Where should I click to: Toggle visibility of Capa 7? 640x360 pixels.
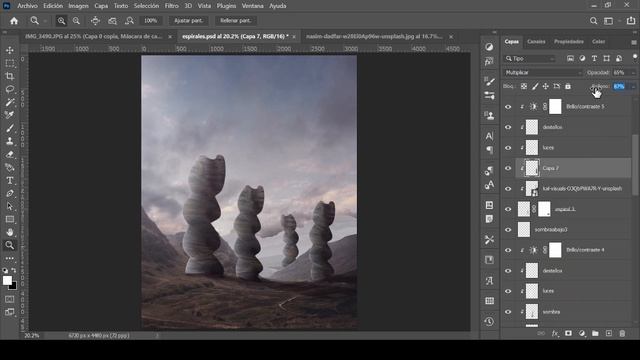pos(508,168)
